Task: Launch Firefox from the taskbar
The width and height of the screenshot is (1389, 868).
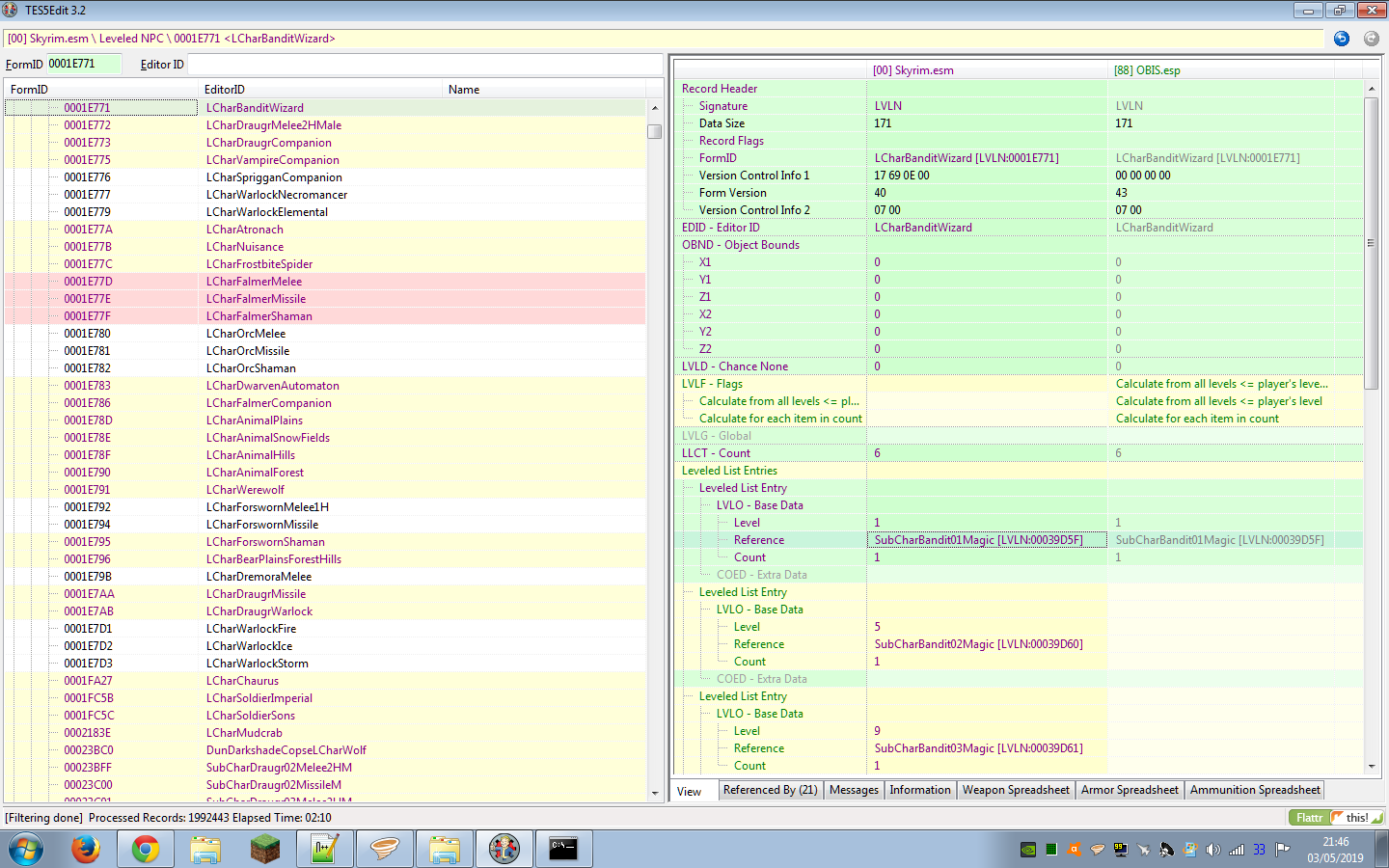Action: coord(86,850)
